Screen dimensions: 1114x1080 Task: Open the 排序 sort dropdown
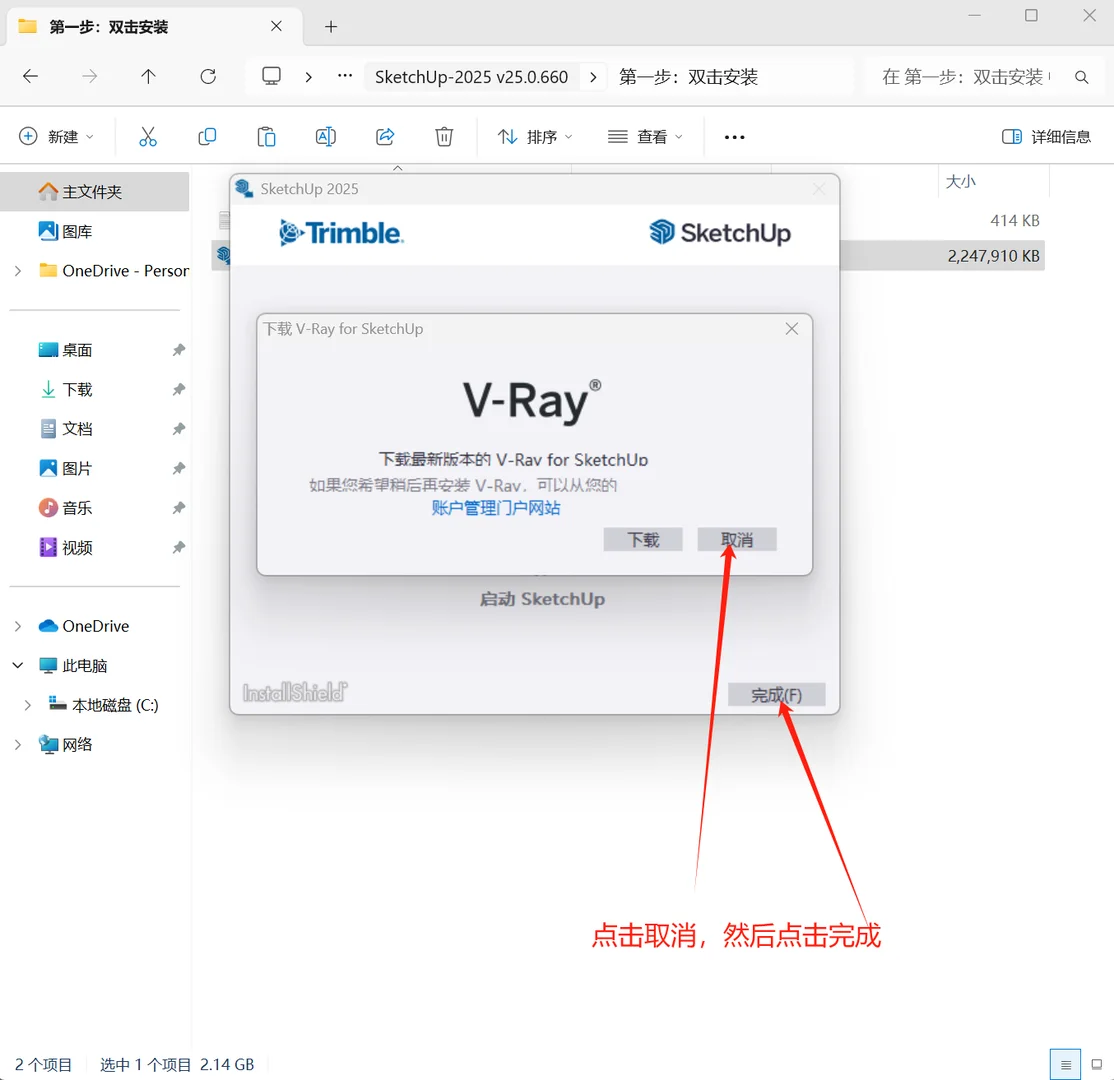(535, 136)
